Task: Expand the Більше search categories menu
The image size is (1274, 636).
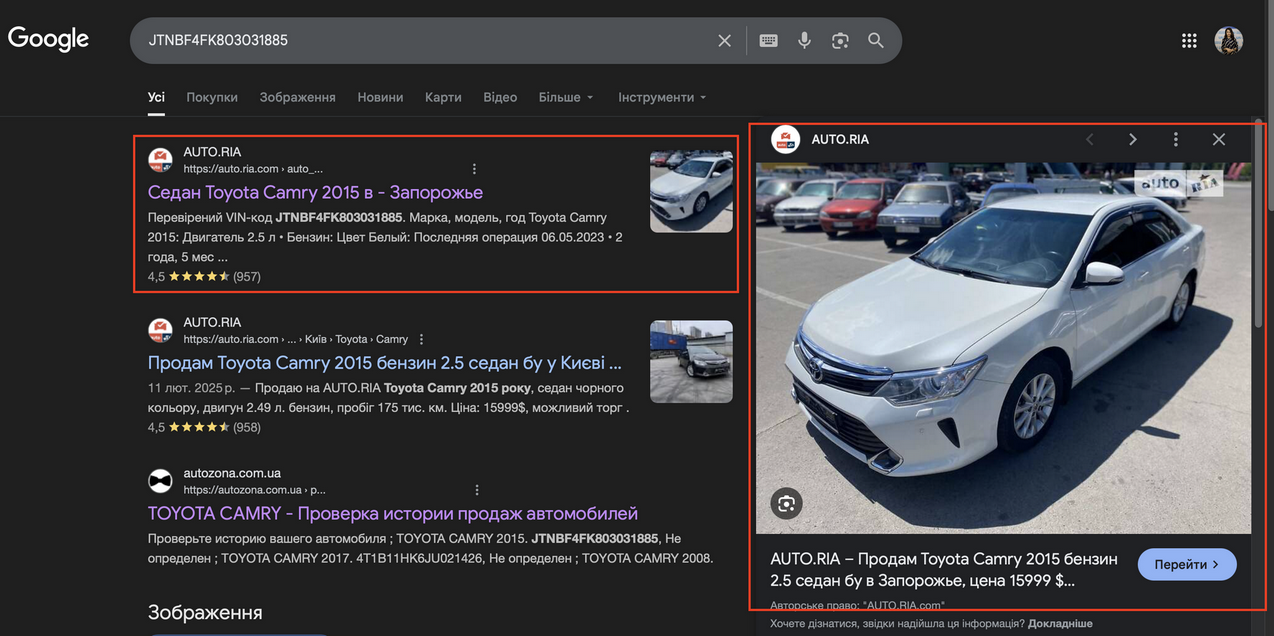Action: click(566, 97)
